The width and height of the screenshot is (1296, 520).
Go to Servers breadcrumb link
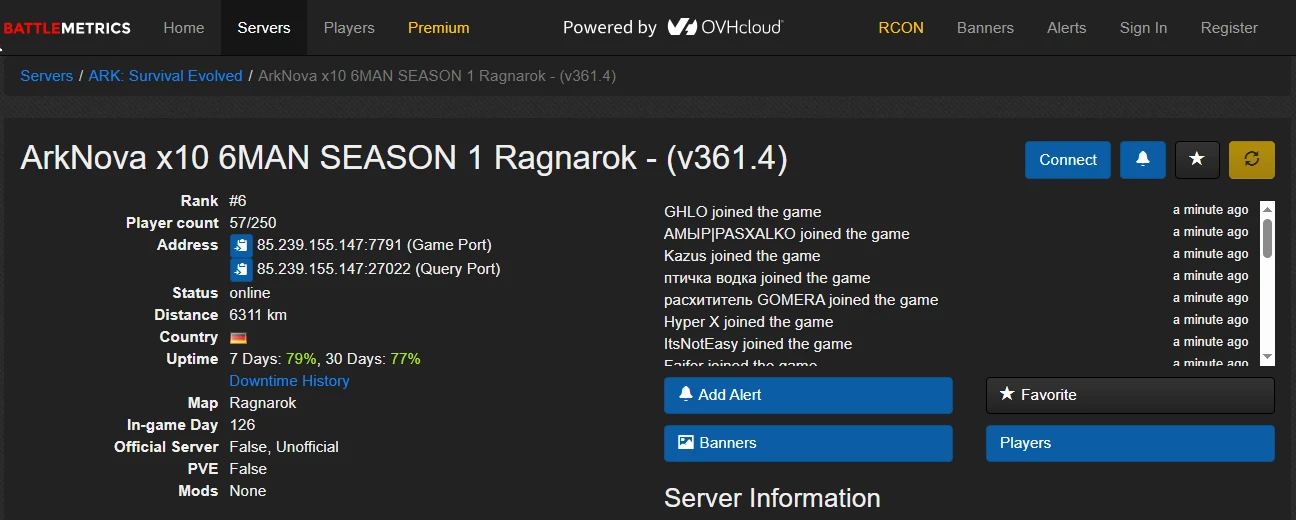47,75
